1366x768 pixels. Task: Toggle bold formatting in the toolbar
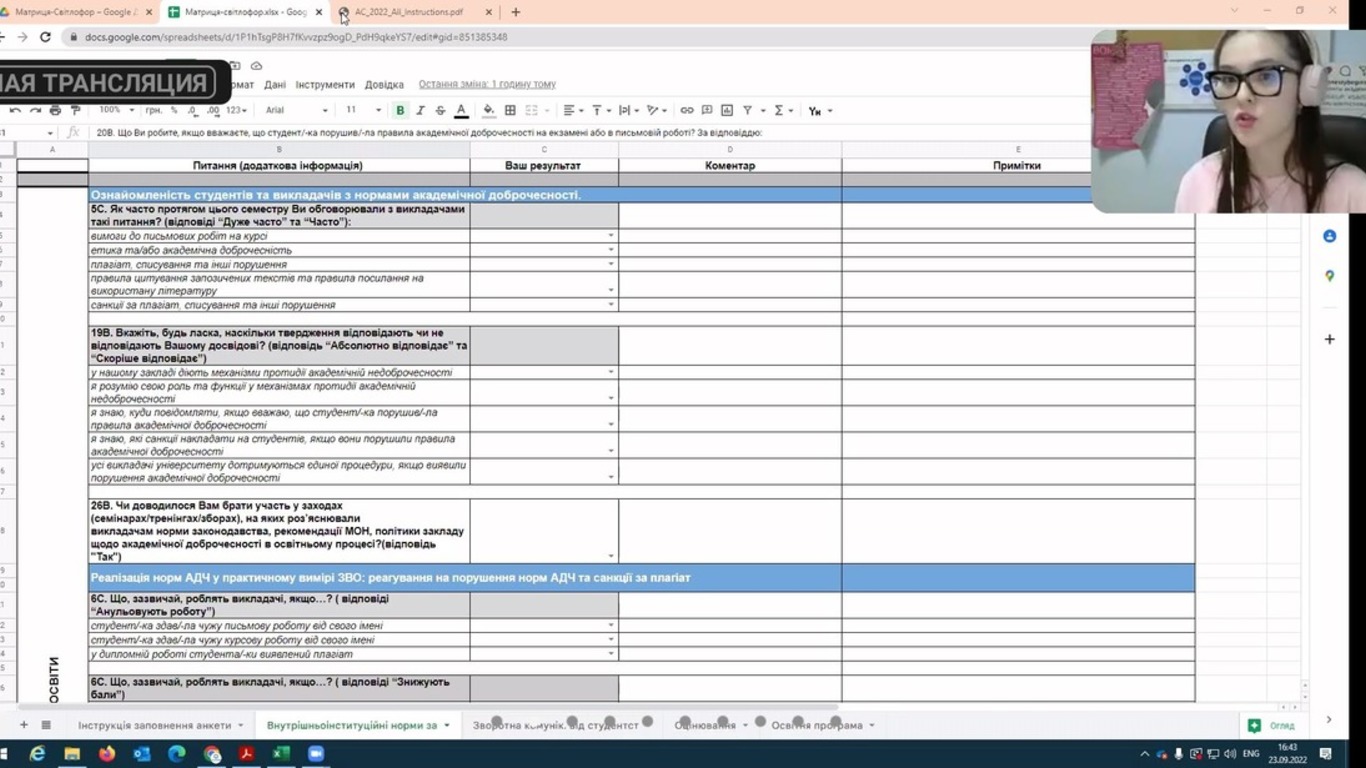[x=400, y=111]
